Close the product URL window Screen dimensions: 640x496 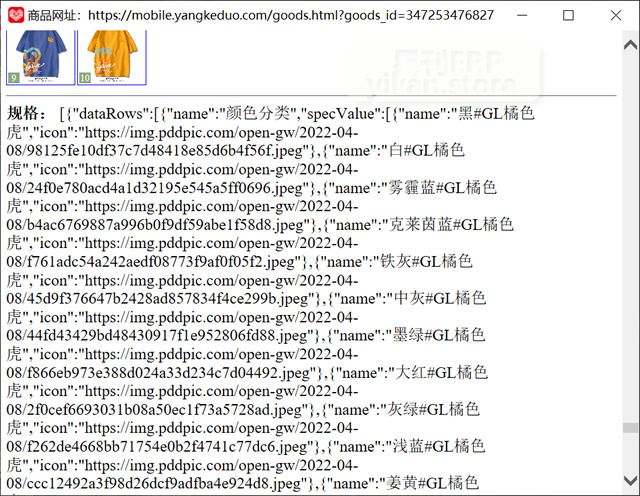click(x=615, y=15)
